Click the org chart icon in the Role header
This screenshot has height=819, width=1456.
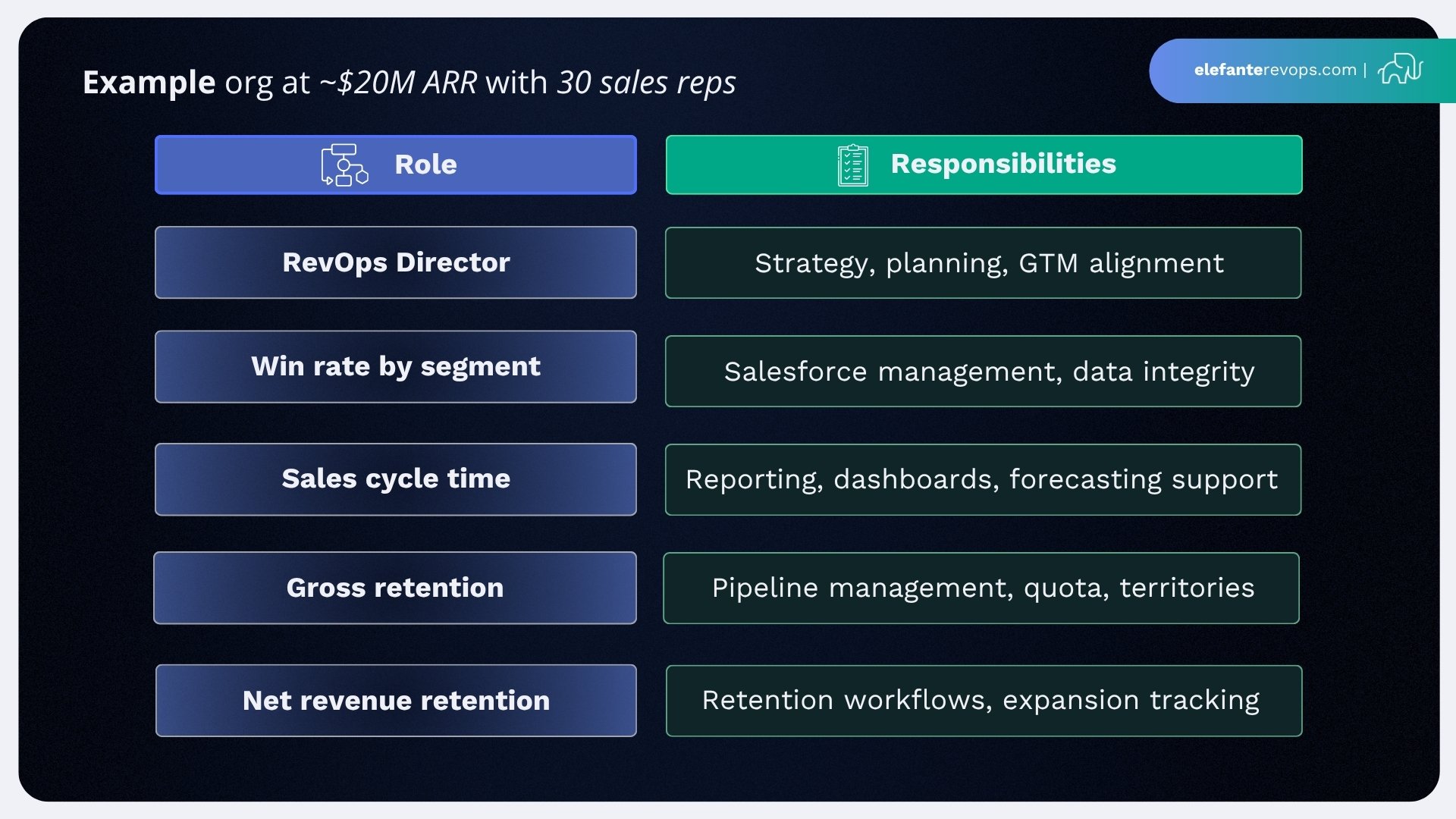[344, 164]
